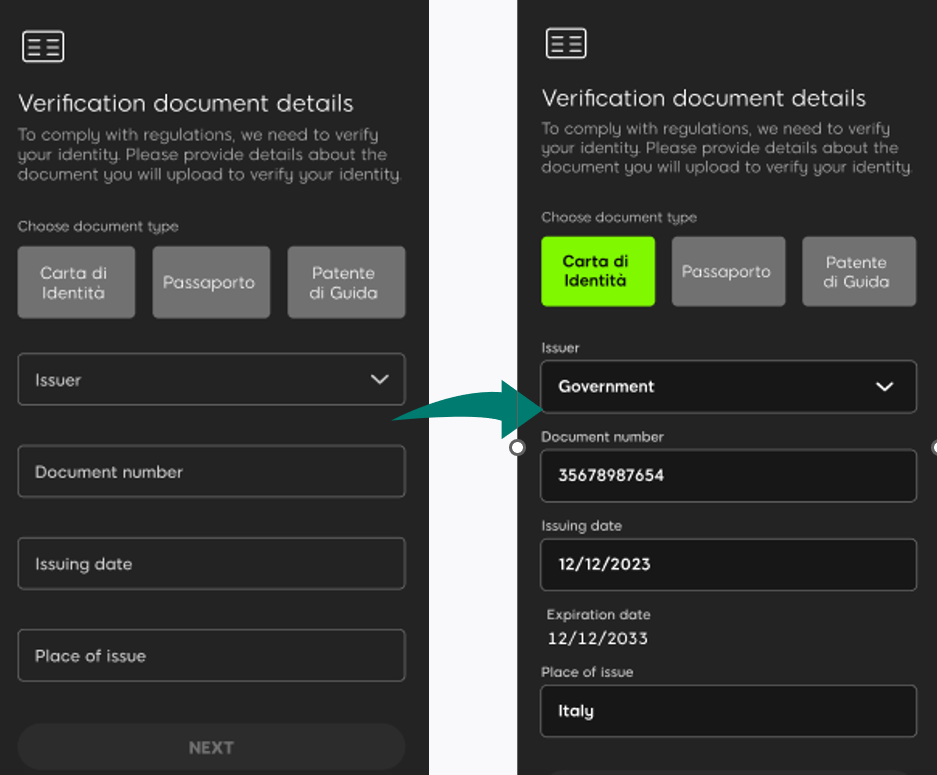The width and height of the screenshot is (937, 775).
Task: Click the document icon above the filled form
Action: (566, 44)
